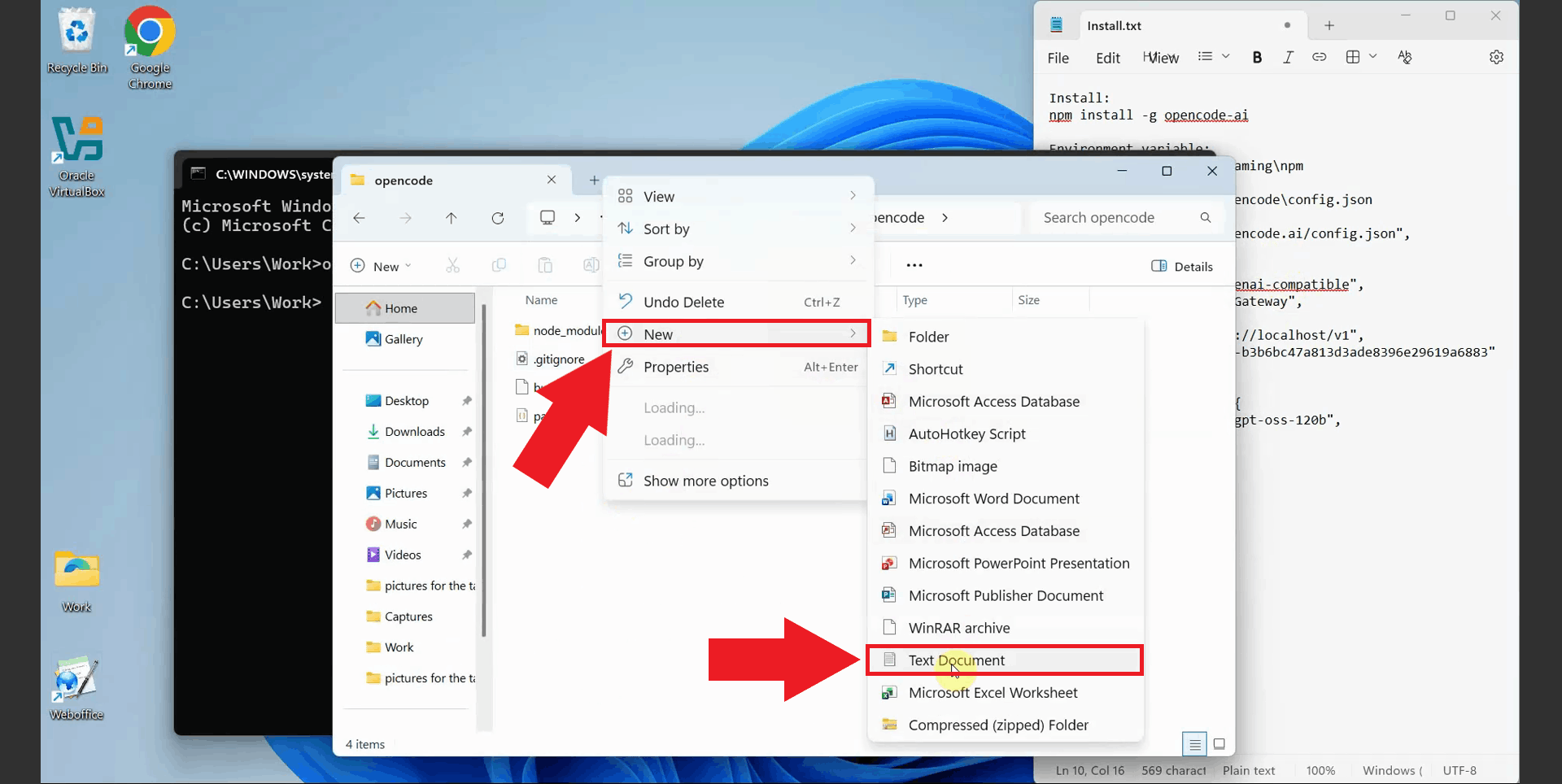Screen dimensions: 1562x784
Task: Apply italic formatting in Notepad
Action: pos(1288,57)
